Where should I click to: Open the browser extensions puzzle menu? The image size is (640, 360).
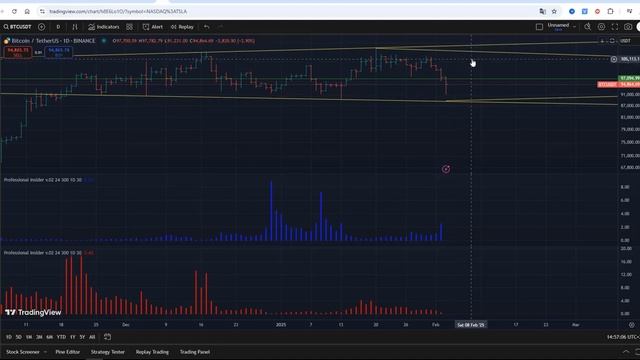click(x=611, y=11)
